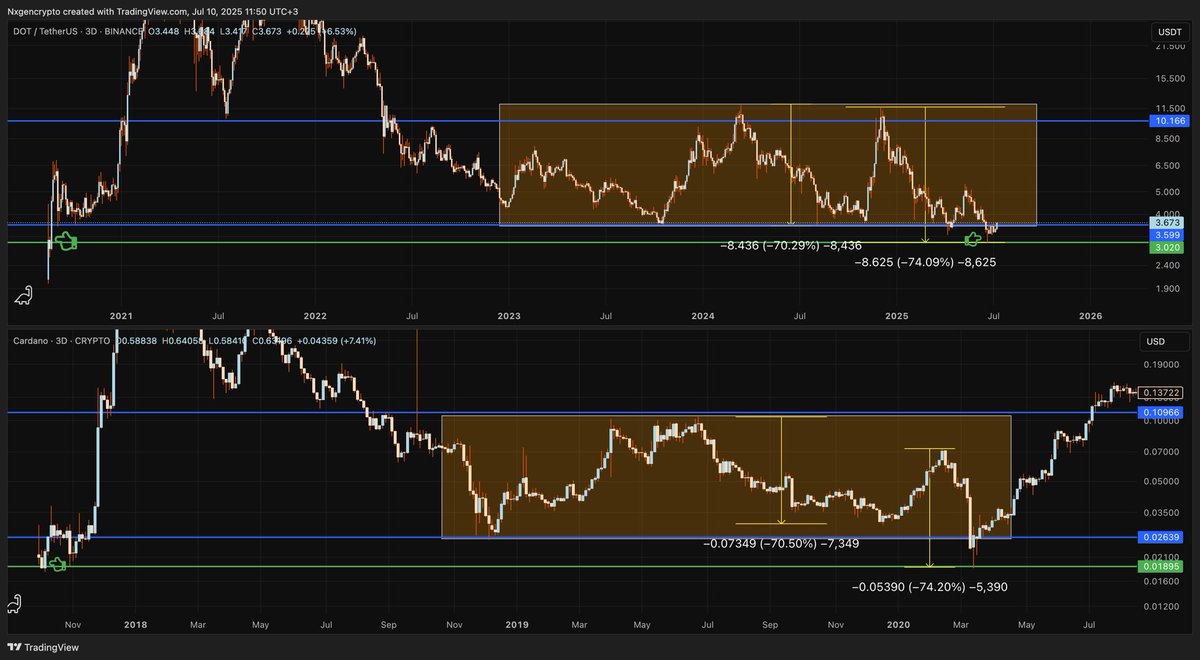Click 15.500 on the DOT price scale
Viewport: 1200px width, 660px height.
pos(1168,79)
